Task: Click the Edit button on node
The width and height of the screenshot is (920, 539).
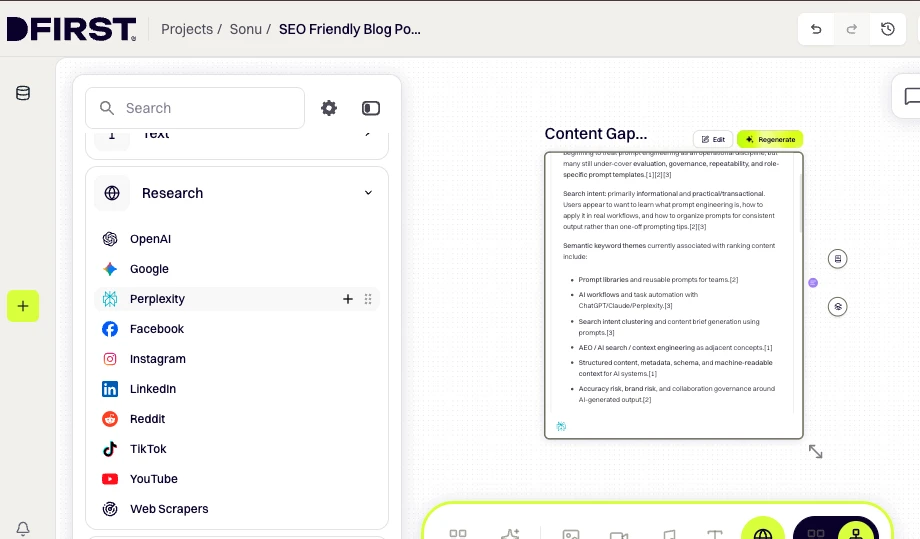Action: (x=713, y=140)
